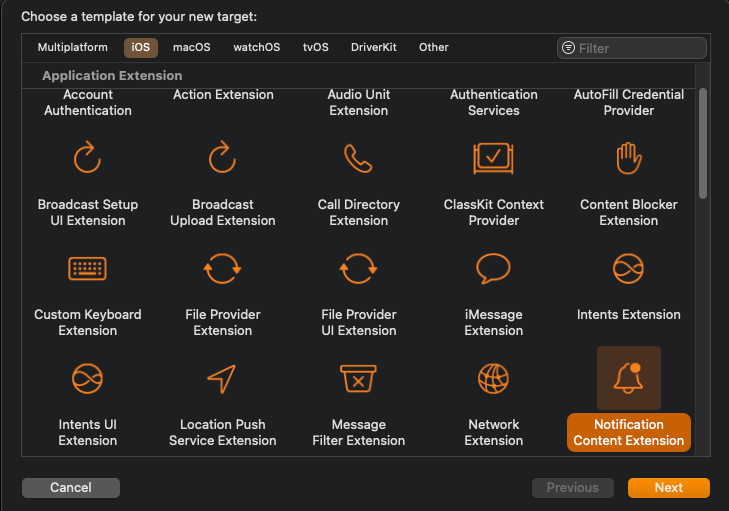Select the Account Authentication label
This screenshot has width=729, height=511.
coord(88,102)
